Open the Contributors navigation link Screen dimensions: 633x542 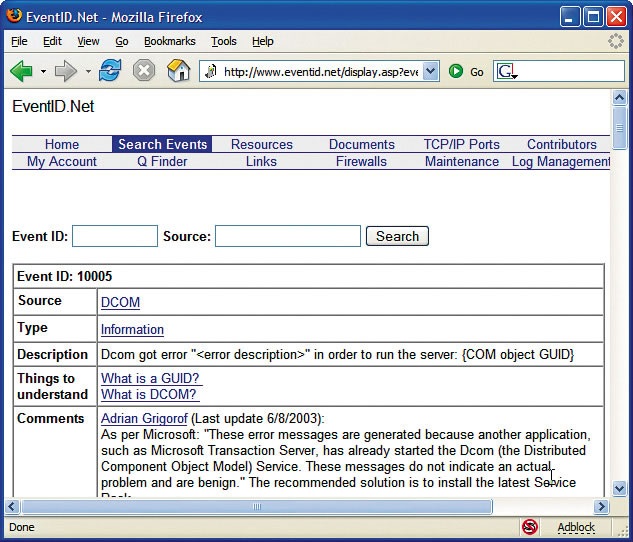[562, 144]
